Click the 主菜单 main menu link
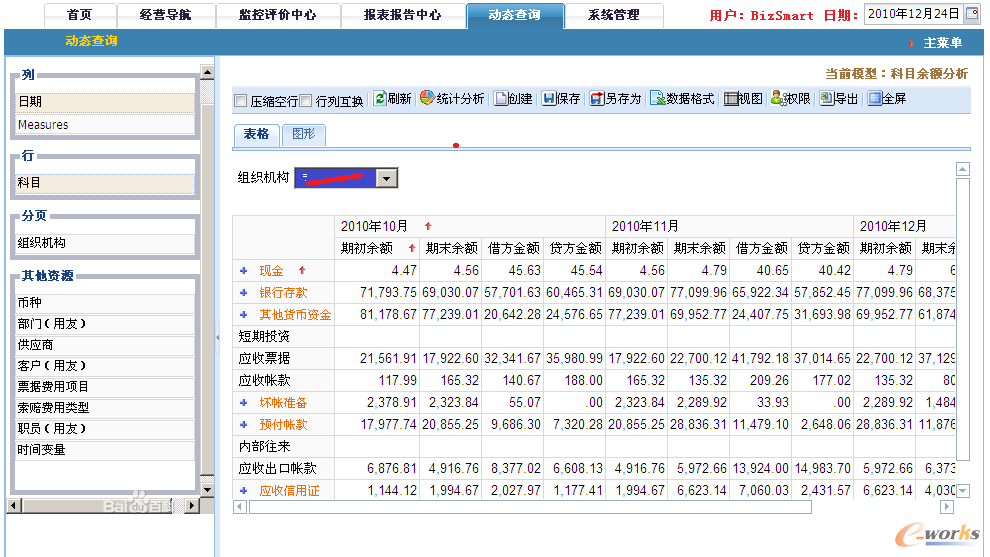The height and width of the screenshot is (557, 990). click(x=942, y=43)
